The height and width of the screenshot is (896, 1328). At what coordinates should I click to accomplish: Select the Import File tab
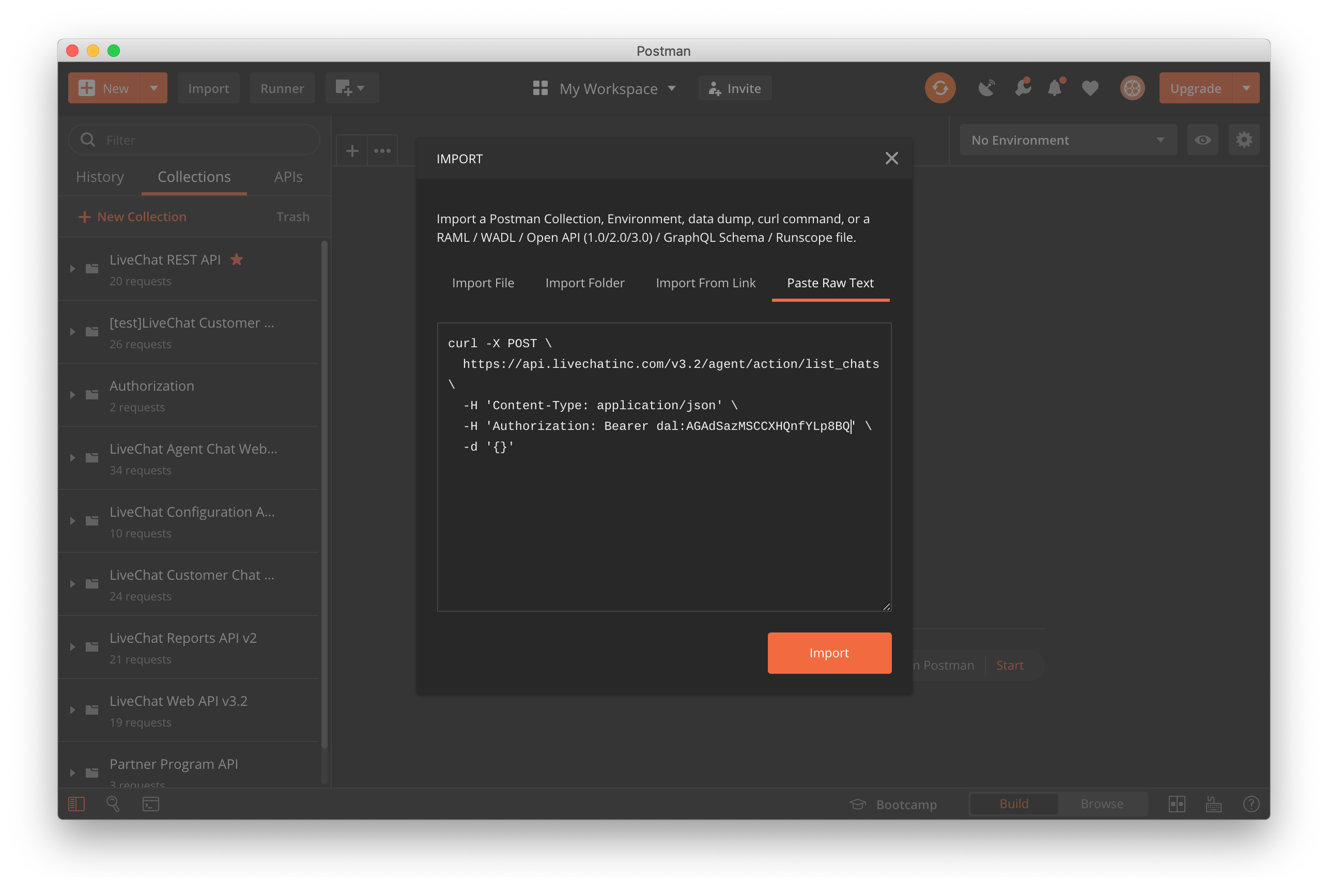click(x=483, y=283)
